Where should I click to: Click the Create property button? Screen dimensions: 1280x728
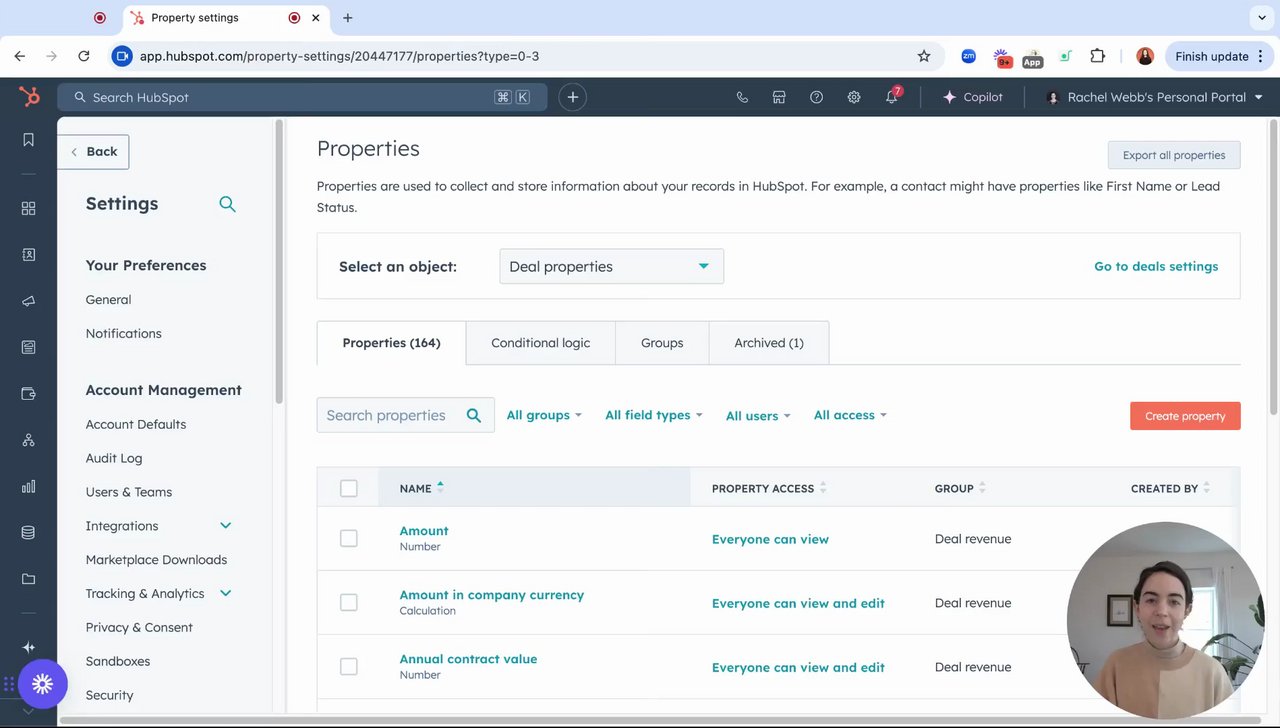click(1185, 416)
